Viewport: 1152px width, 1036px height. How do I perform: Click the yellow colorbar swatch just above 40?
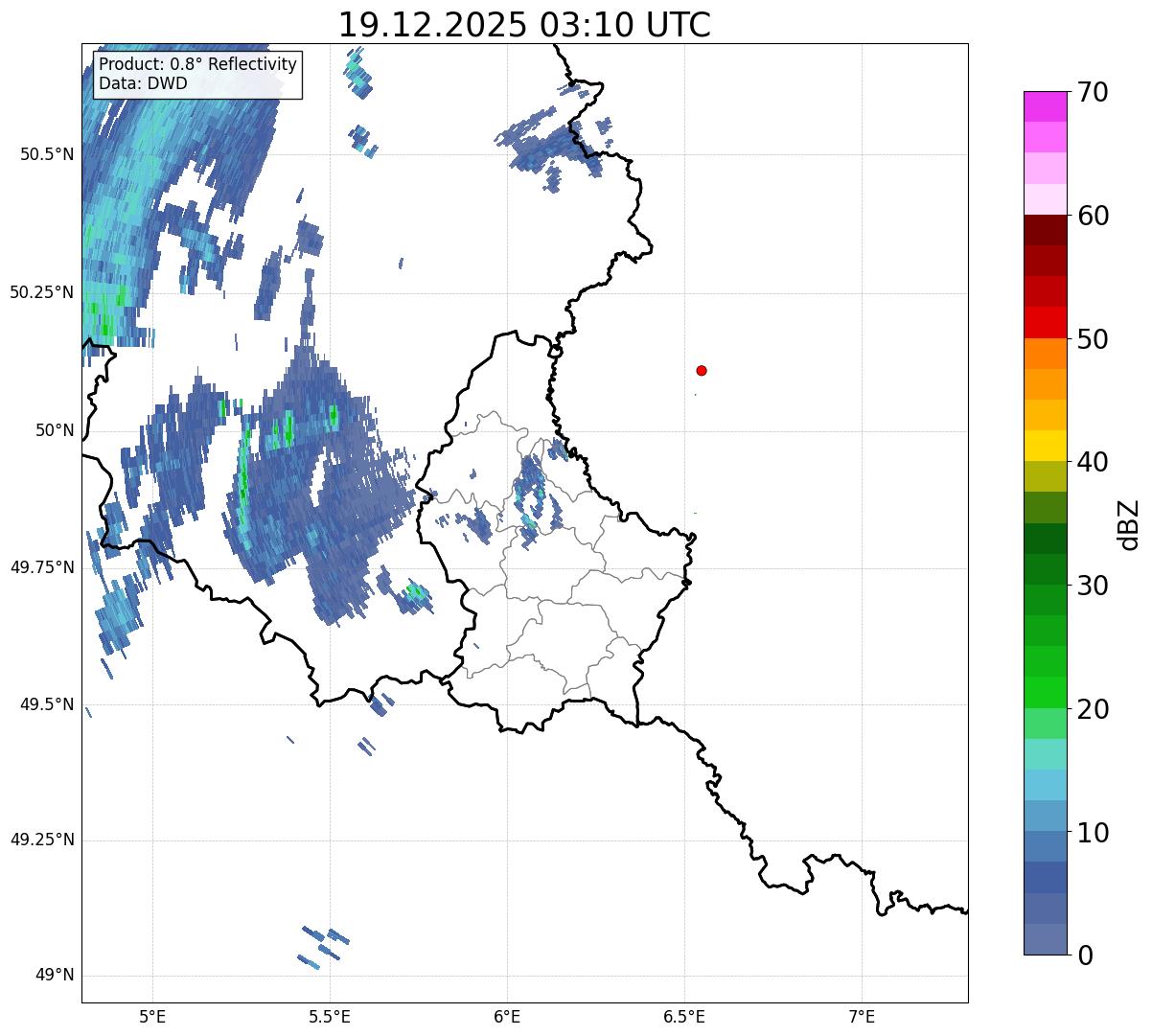(1045, 446)
